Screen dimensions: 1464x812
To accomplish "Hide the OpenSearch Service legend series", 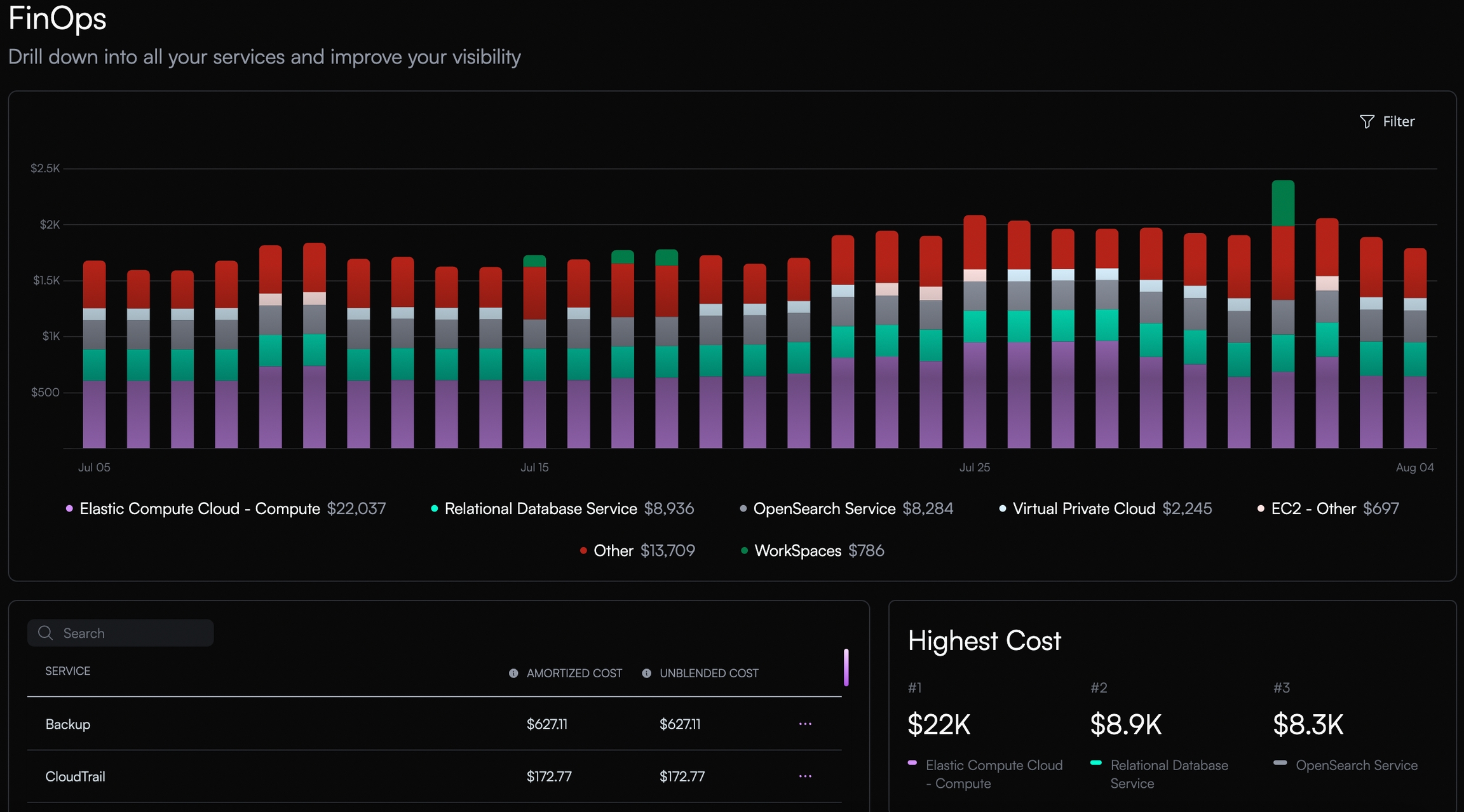I will 823,509.
